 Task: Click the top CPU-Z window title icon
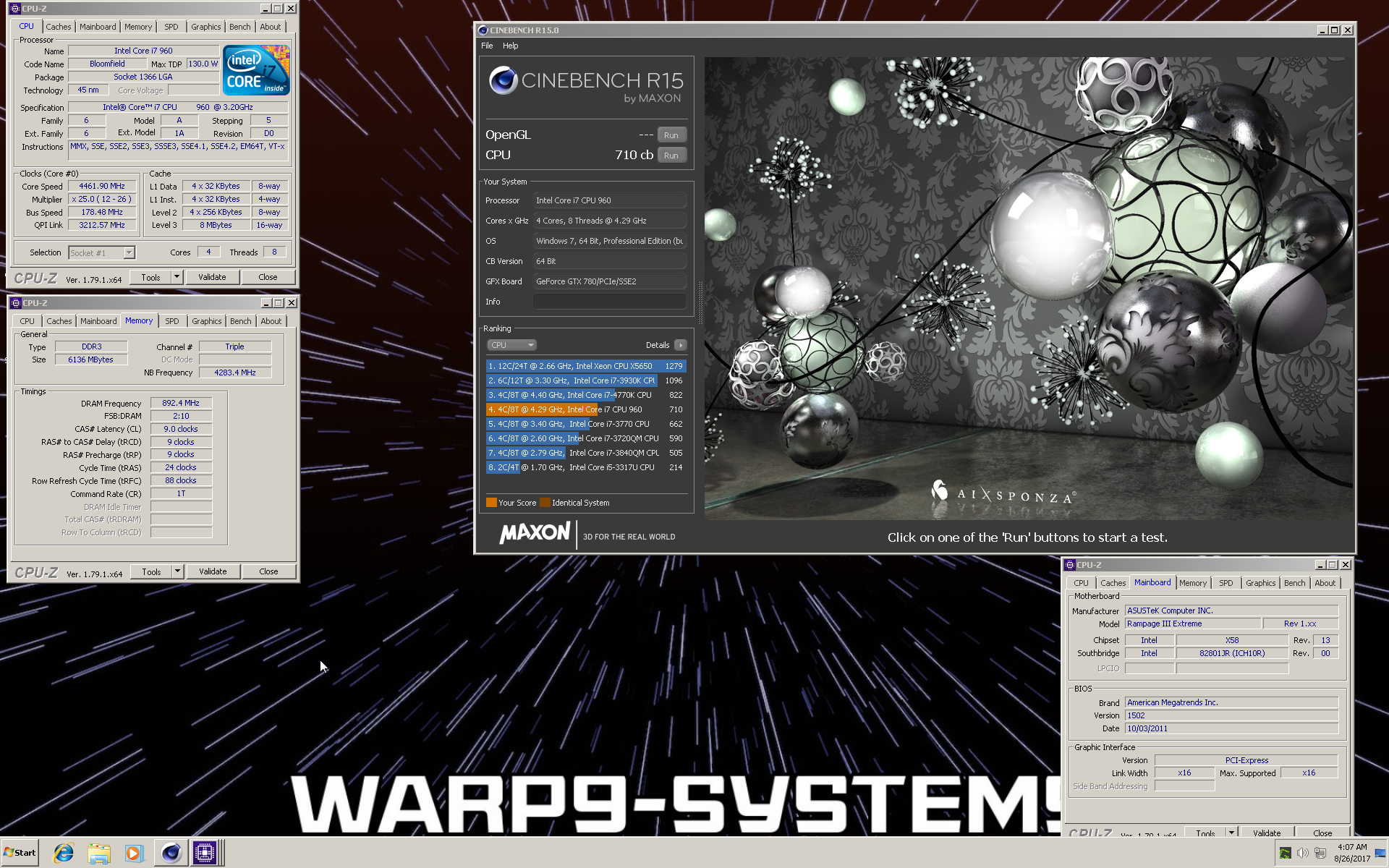(15, 9)
